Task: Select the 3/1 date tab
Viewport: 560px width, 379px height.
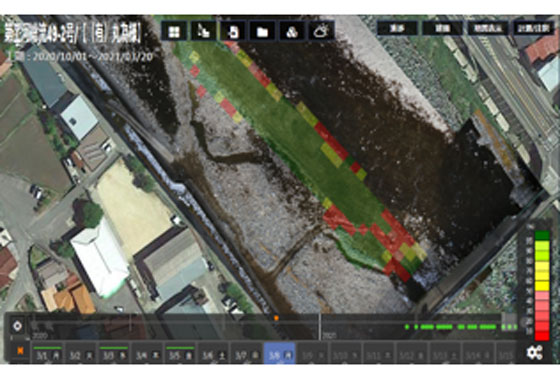Action: pyautogui.click(x=47, y=355)
